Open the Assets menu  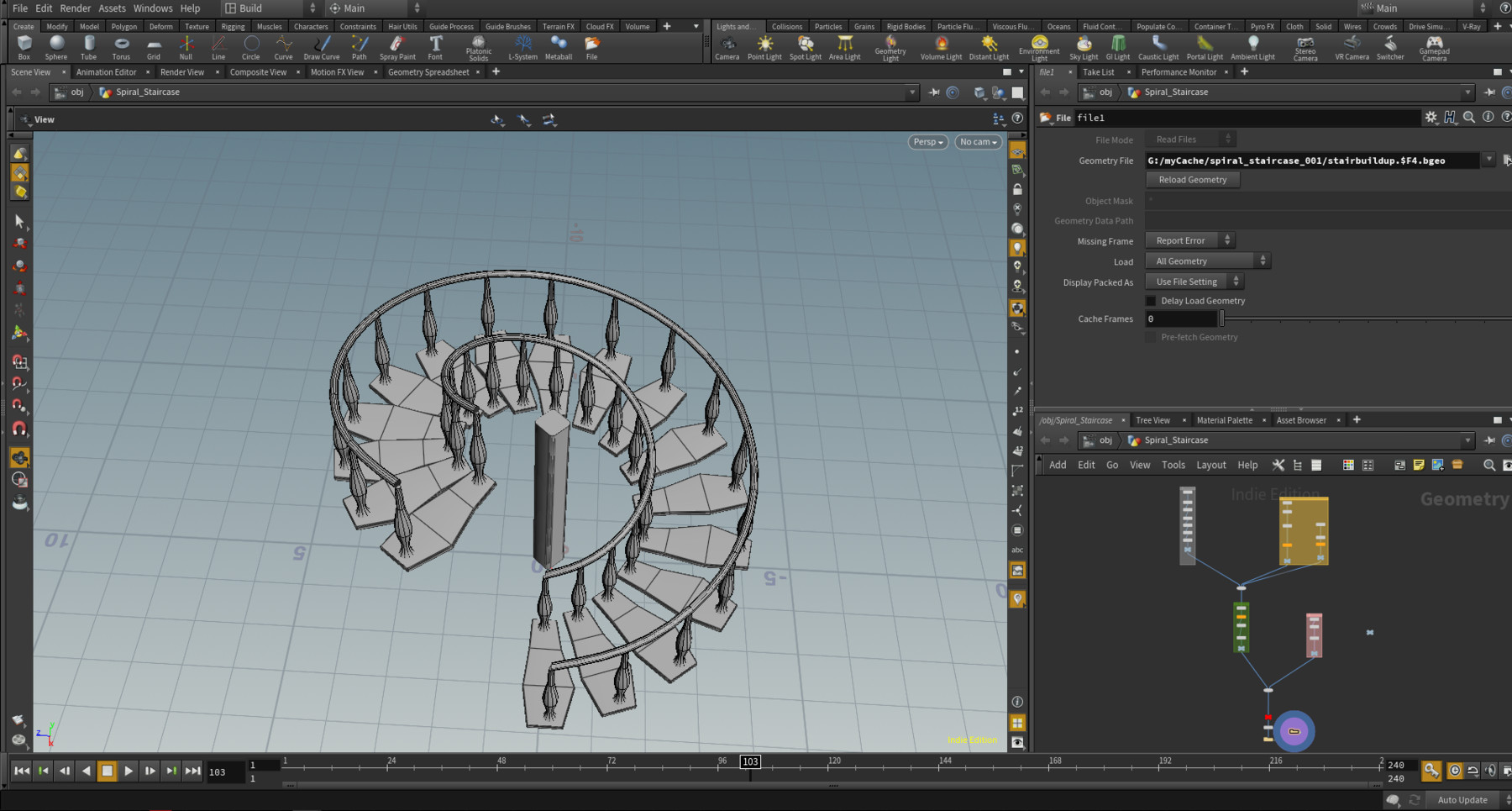pos(112,8)
